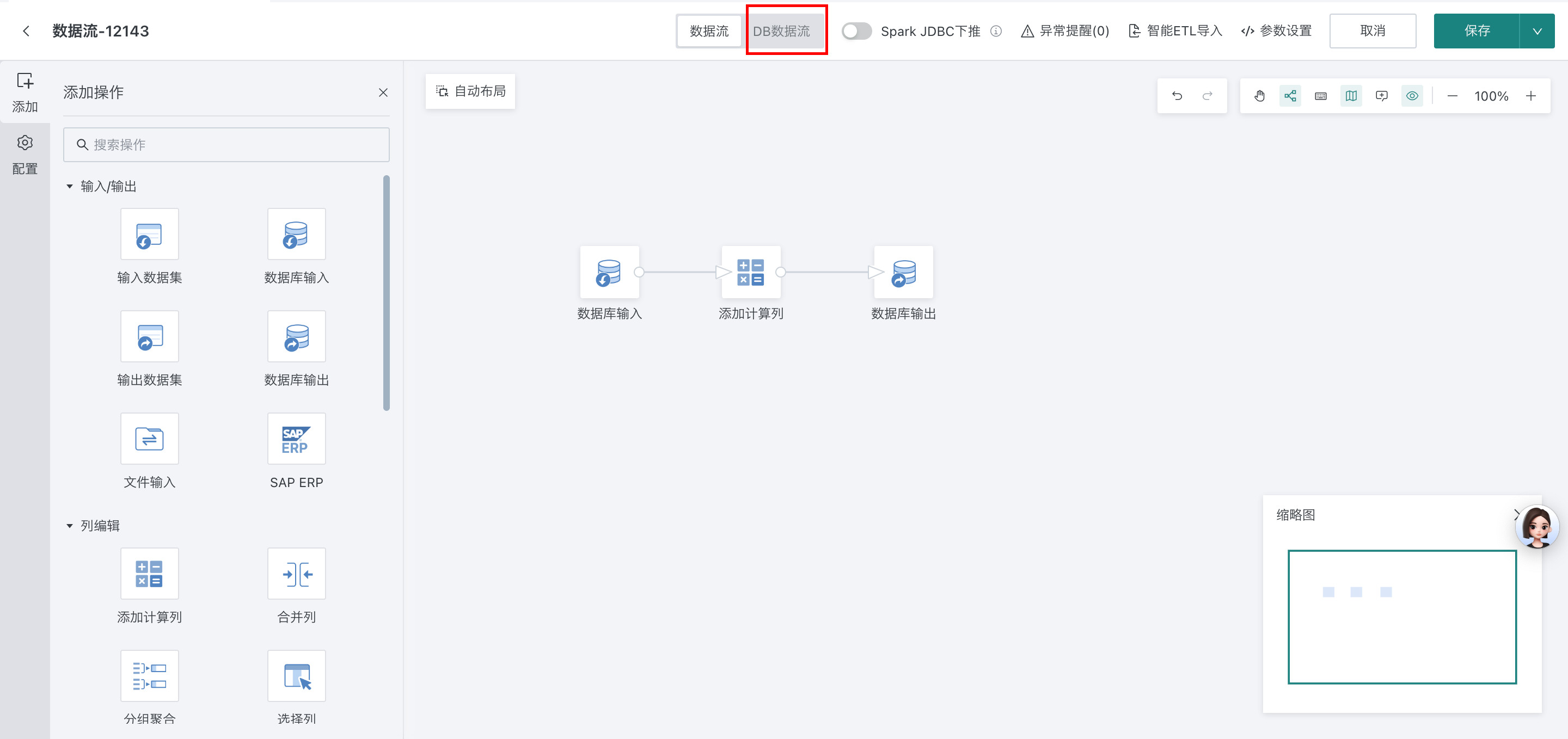The image size is (1568, 739).
Task: Switch to the 数据流 tab
Action: [708, 31]
